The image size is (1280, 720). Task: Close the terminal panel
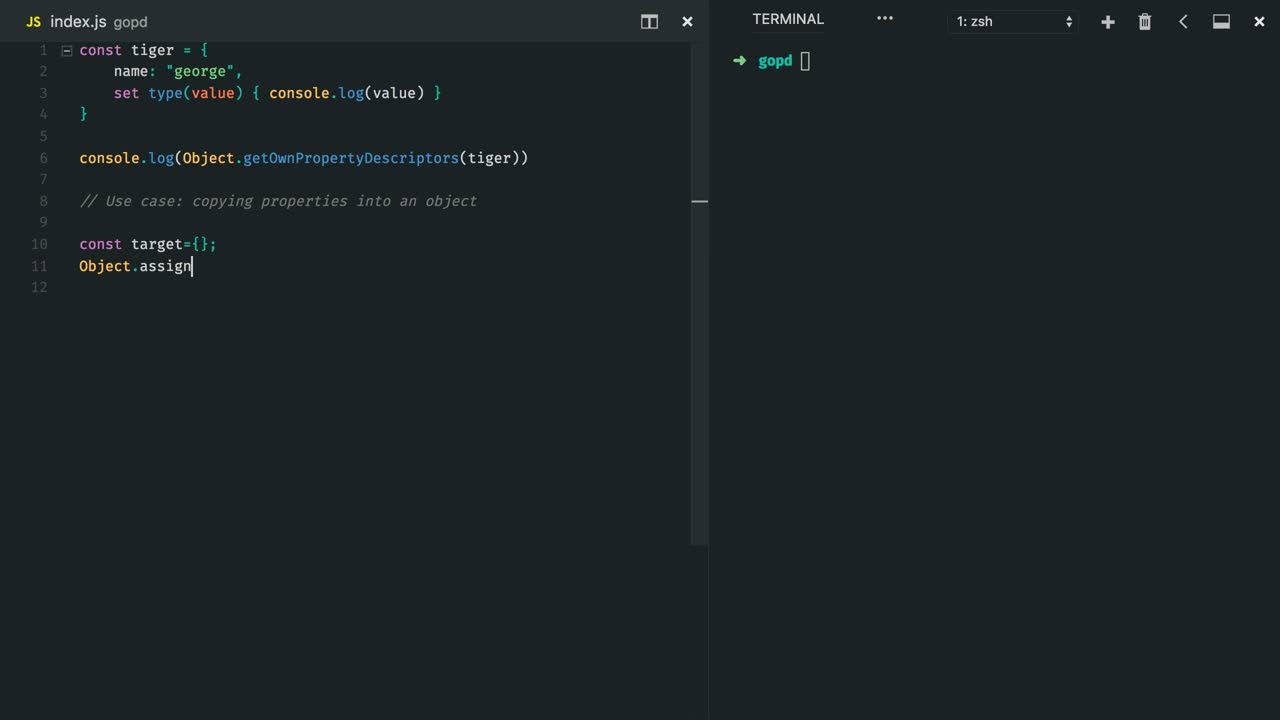click(1259, 22)
